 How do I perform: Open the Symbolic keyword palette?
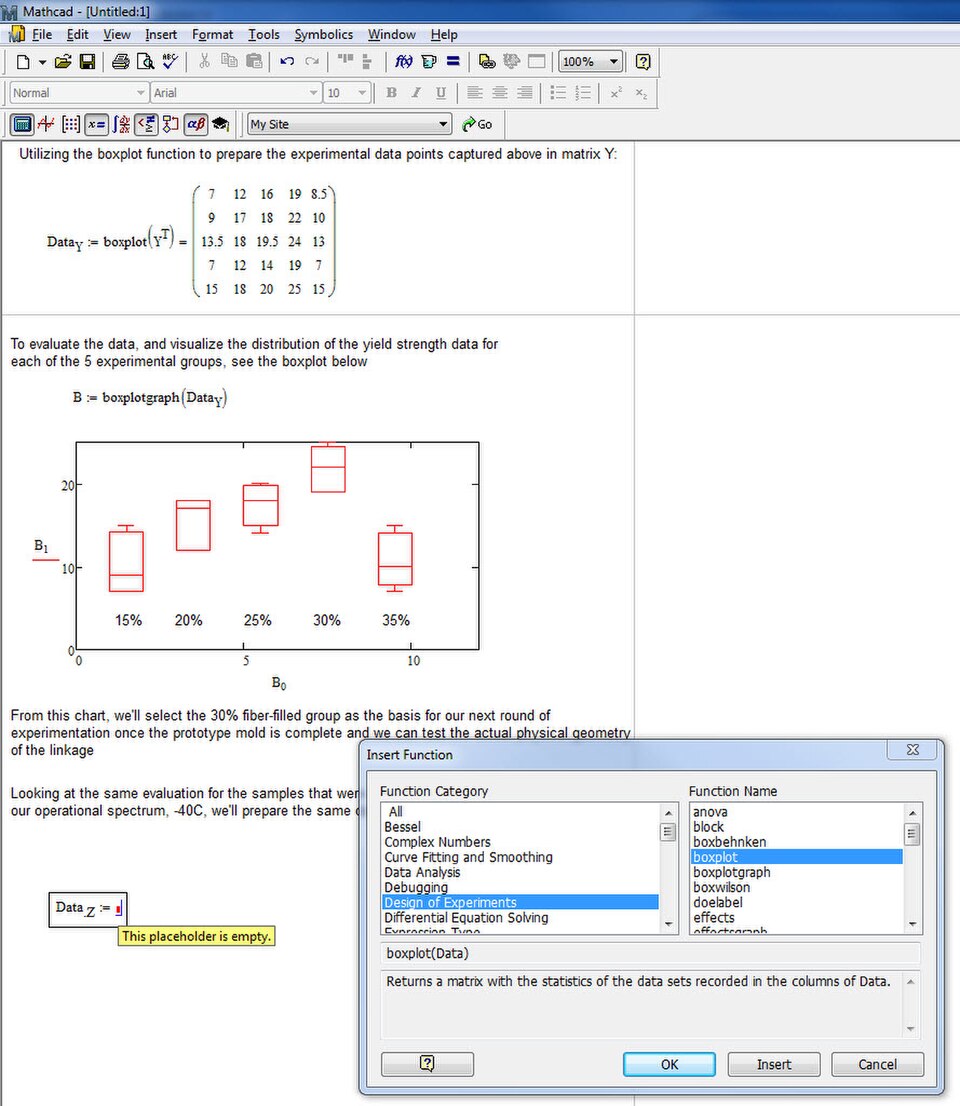click(x=220, y=125)
